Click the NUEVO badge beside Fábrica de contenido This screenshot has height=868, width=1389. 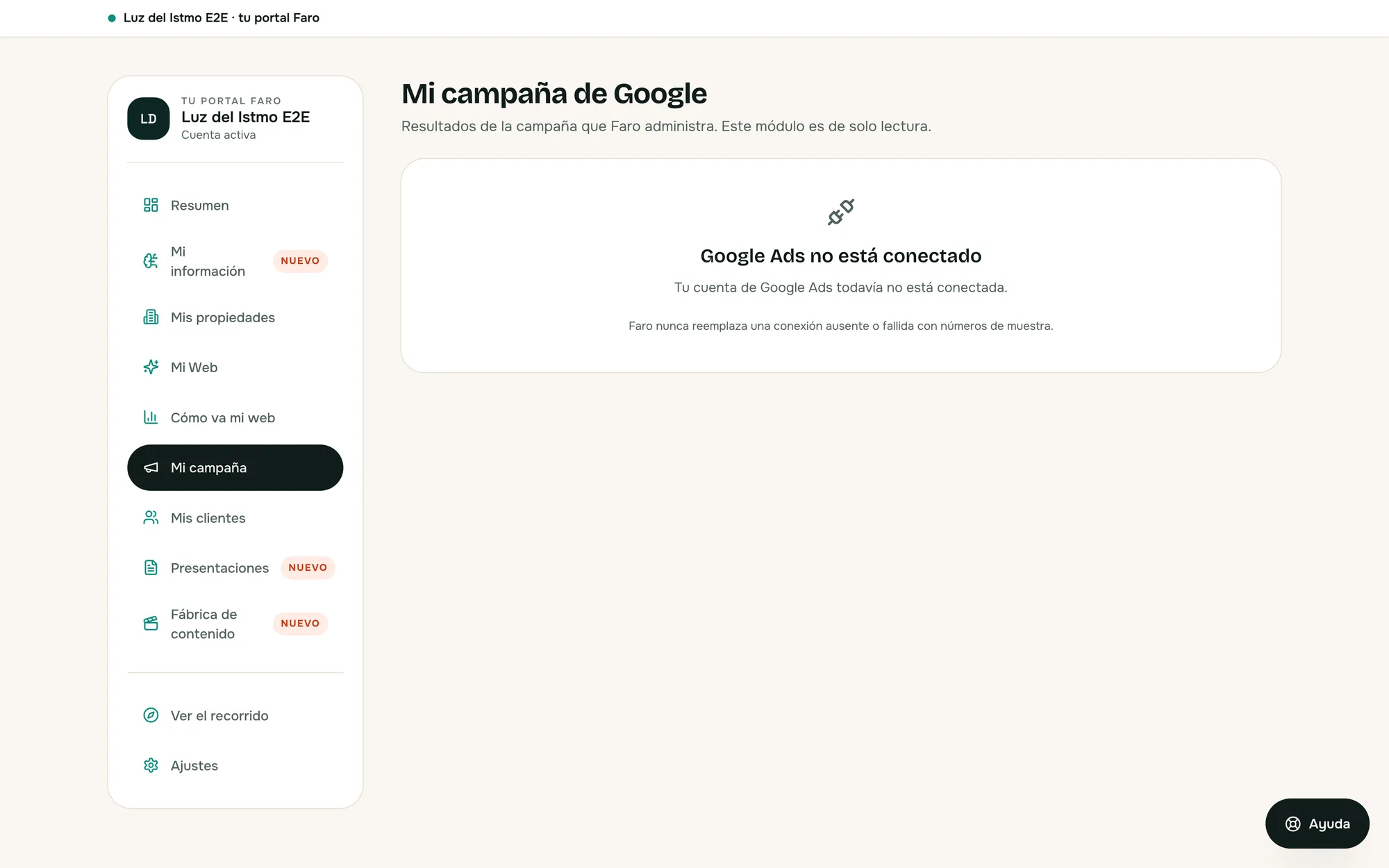coord(300,624)
